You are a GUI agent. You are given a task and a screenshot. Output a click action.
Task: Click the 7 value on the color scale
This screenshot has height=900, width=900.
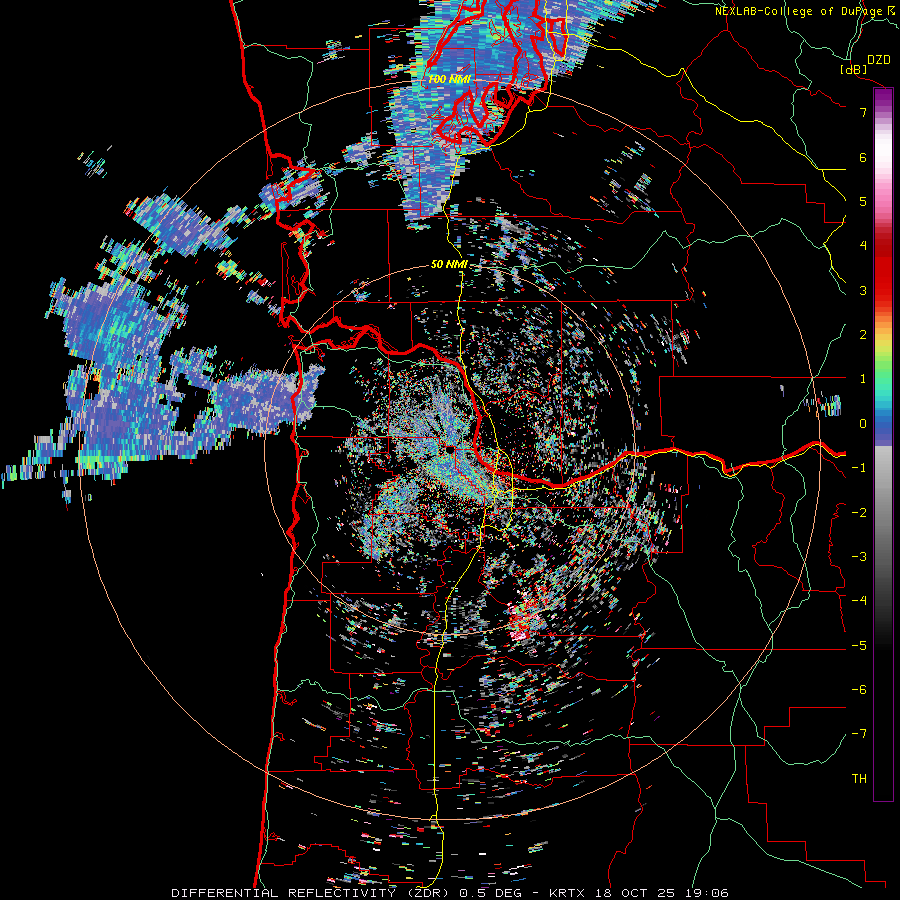point(863,112)
